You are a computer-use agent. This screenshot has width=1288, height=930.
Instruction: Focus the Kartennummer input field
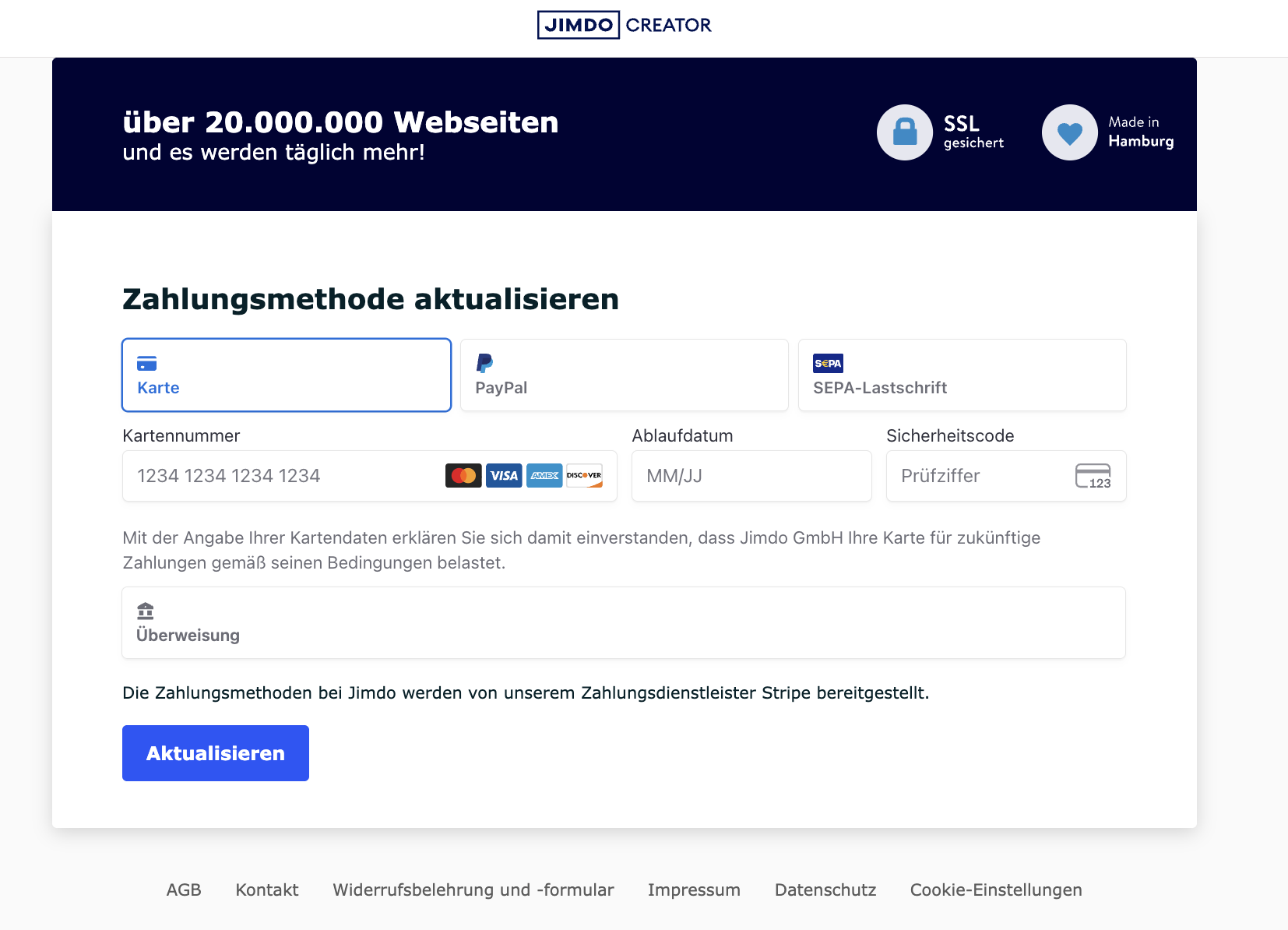(370, 476)
